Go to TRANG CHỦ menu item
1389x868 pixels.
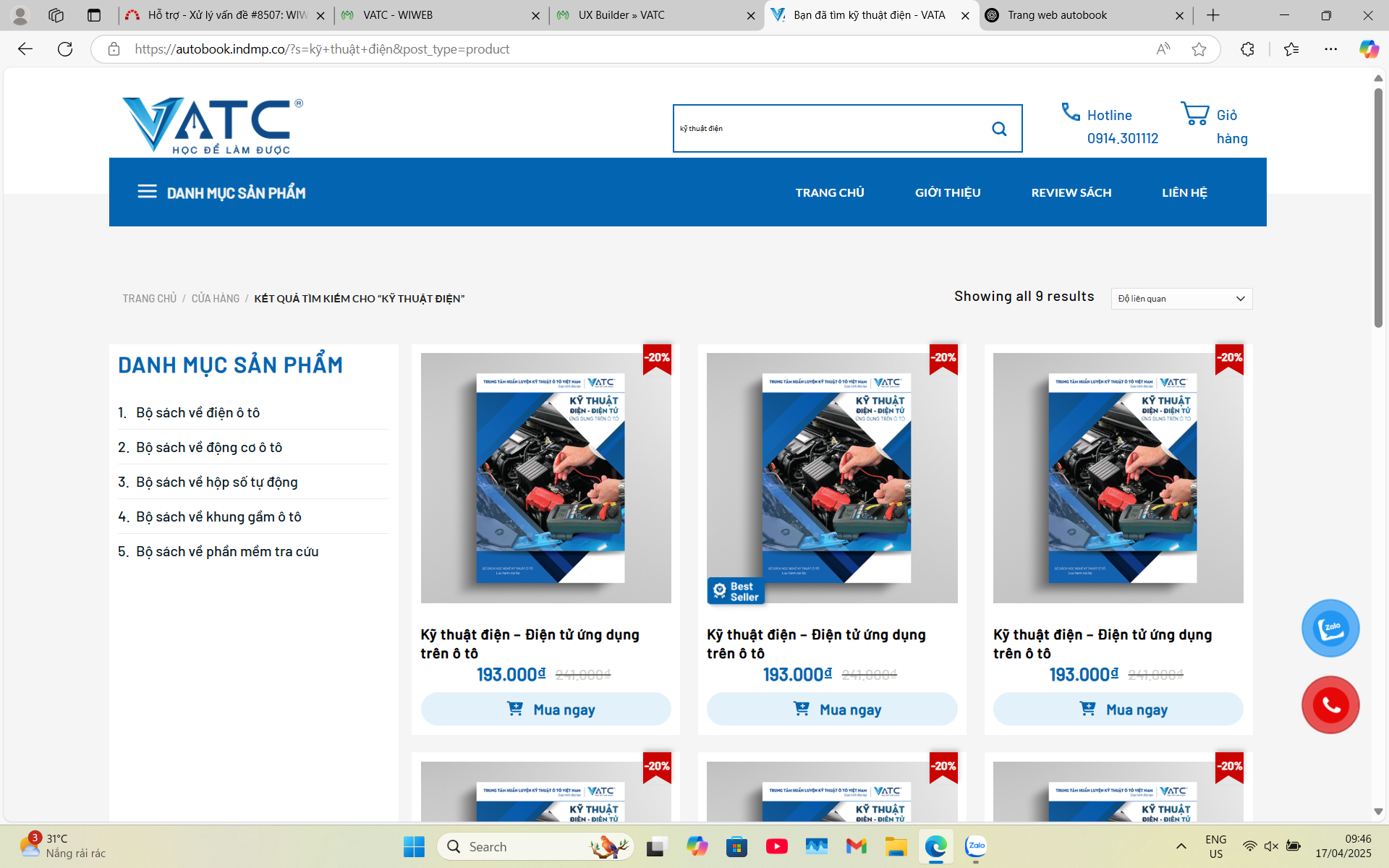(830, 192)
